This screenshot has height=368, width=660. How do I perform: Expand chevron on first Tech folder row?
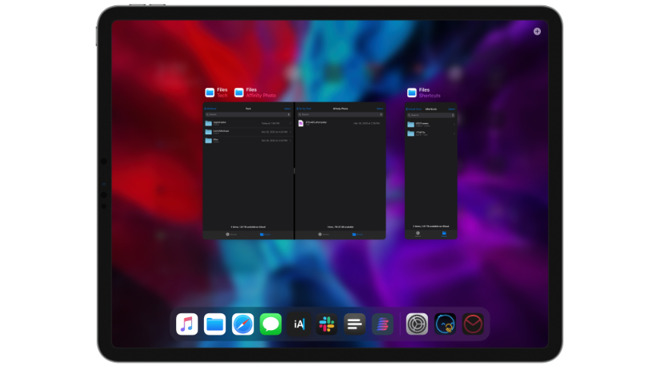[x=290, y=123]
